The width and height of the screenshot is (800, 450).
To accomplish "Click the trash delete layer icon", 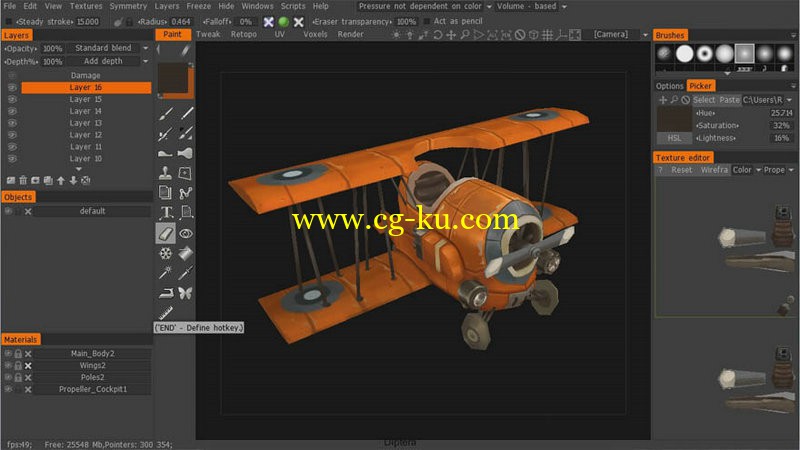I will (x=23, y=180).
